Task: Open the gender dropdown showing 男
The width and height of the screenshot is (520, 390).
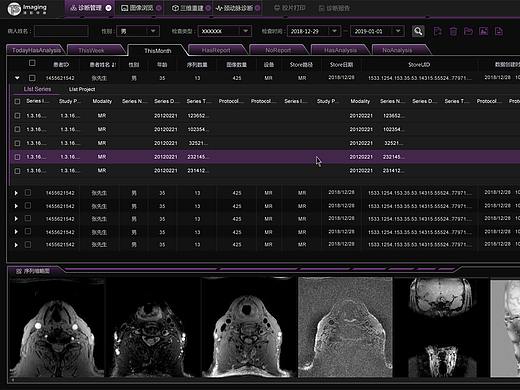Action: click(x=138, y=31)
